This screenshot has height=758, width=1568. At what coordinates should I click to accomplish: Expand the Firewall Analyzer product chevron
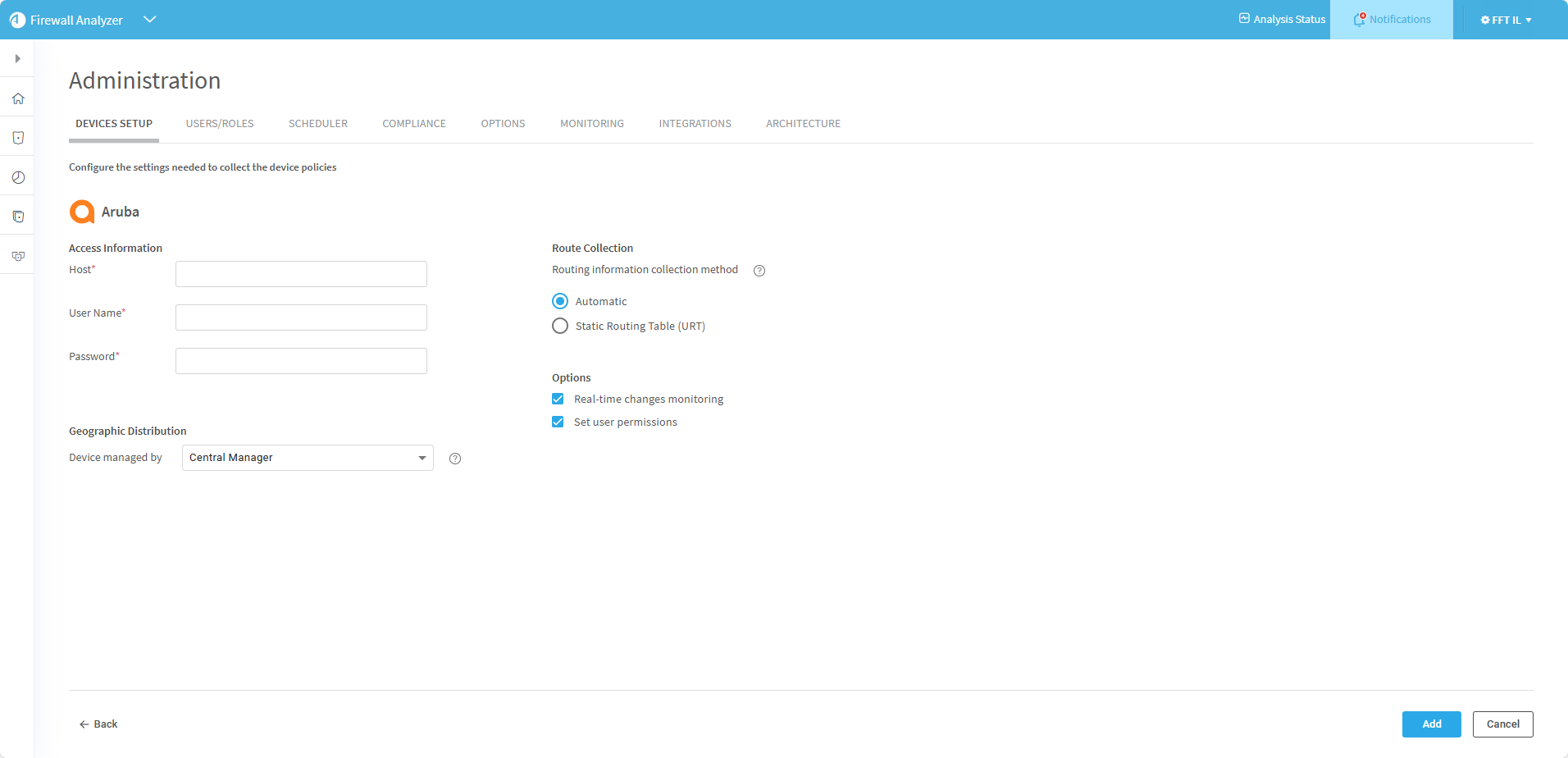(149, 20)
